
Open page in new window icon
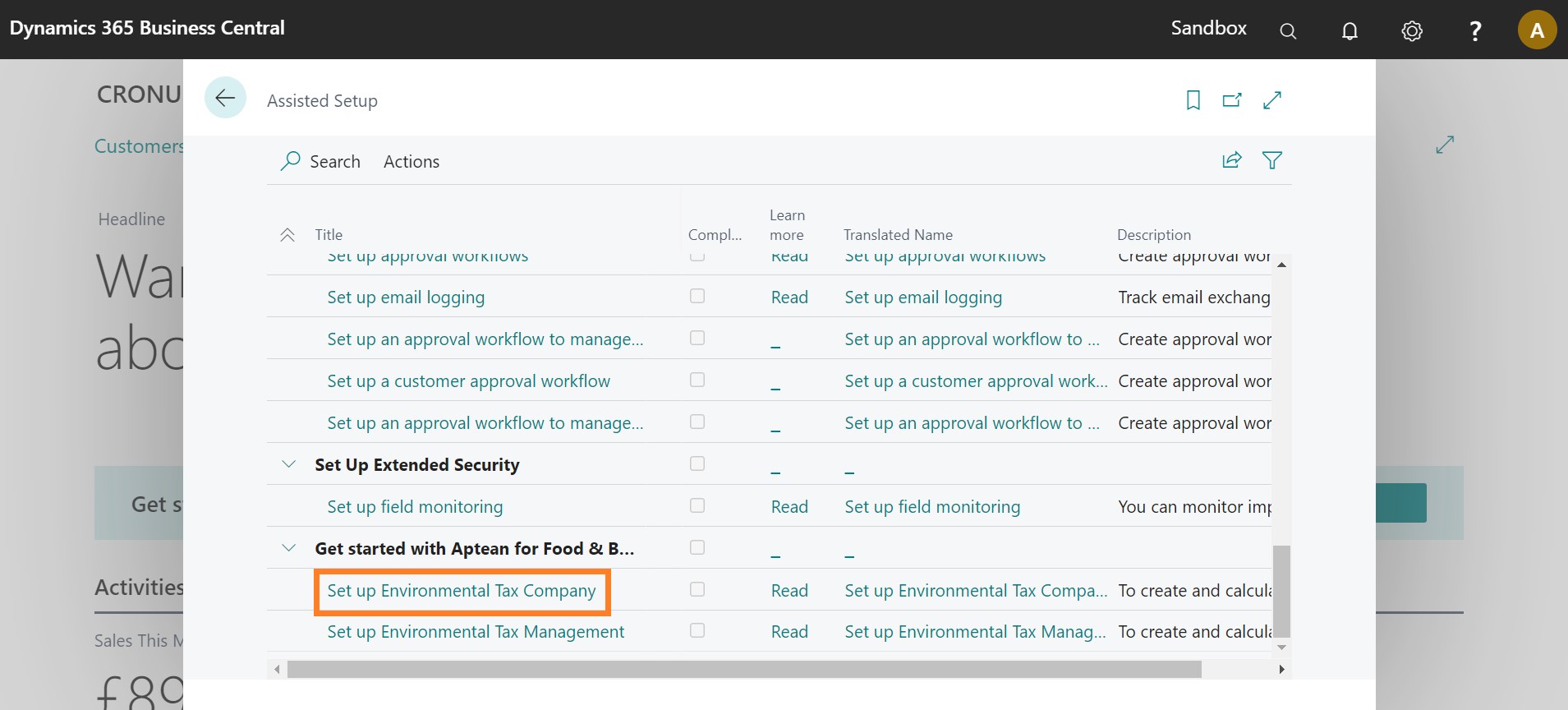(x=1232, y=100)
